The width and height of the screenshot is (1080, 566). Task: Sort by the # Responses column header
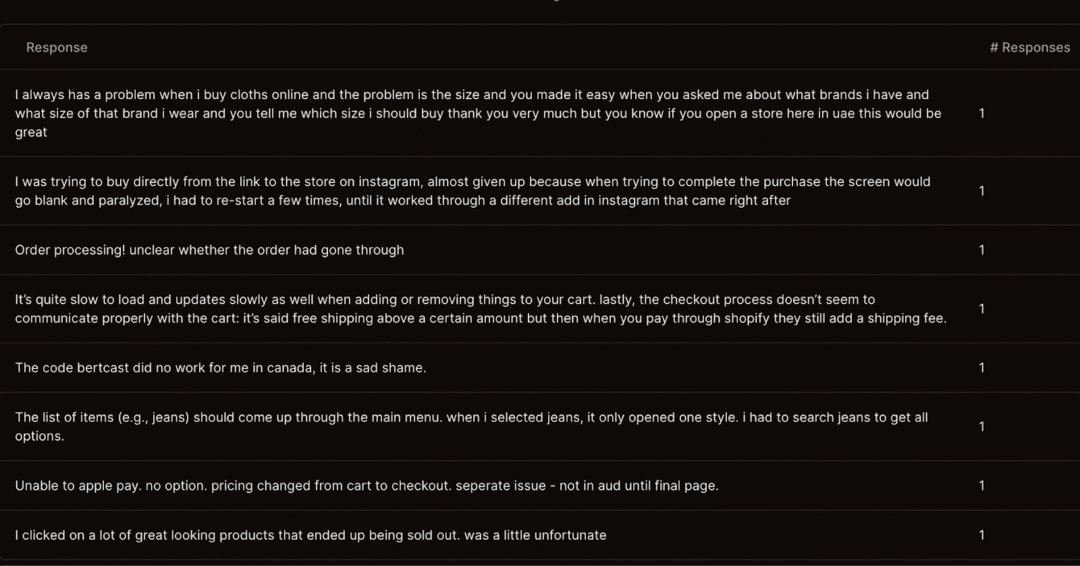click(x=1030, y=48)
